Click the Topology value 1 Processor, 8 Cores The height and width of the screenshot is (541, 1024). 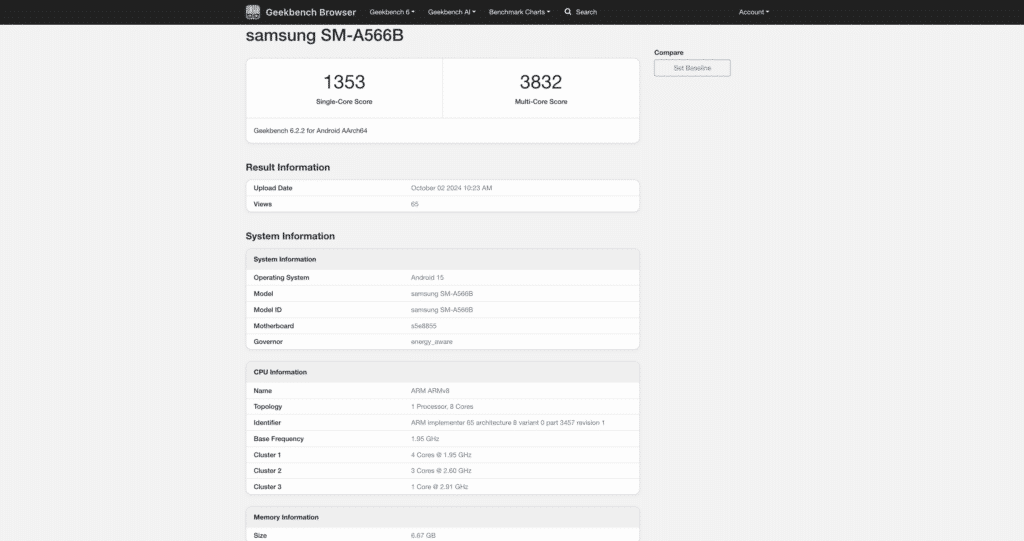(x=442, y=406)
